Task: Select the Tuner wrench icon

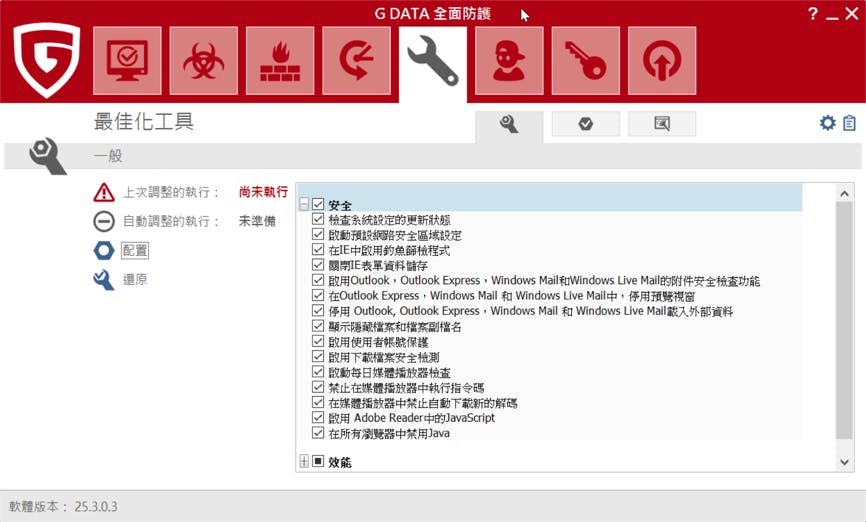Action: 433,62
